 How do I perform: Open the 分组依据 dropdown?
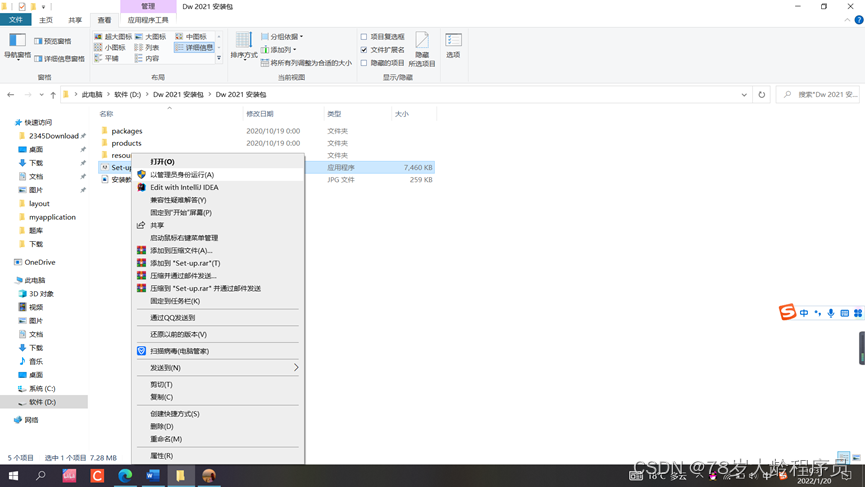(282, 36)
